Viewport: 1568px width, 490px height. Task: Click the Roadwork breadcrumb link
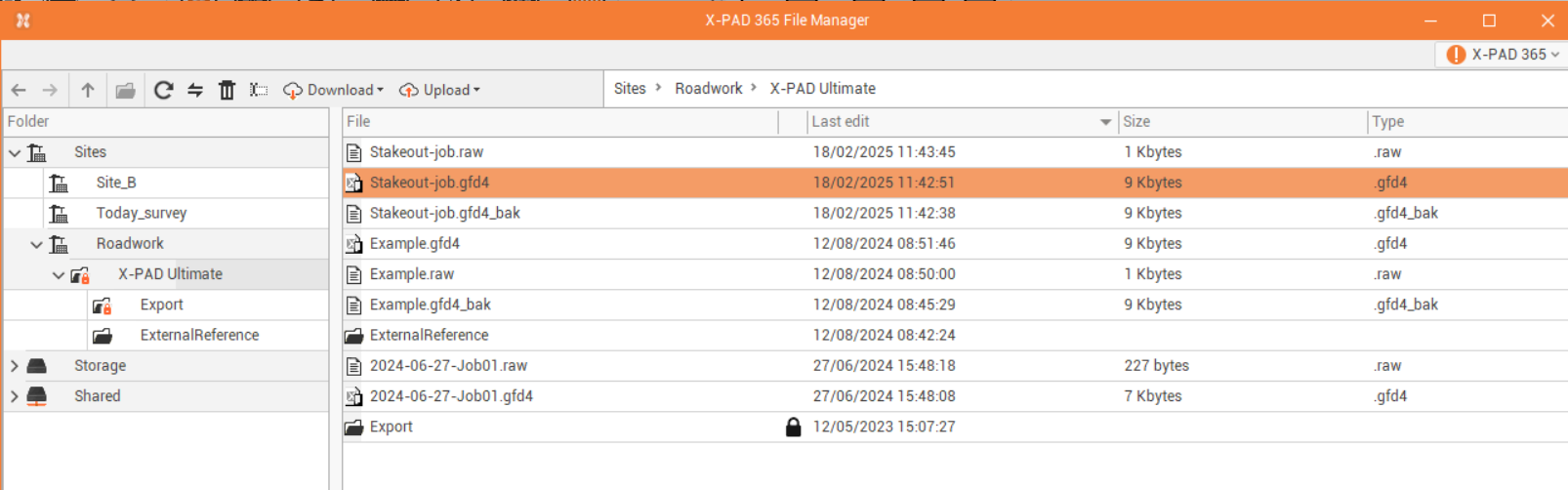click(709, 89)
